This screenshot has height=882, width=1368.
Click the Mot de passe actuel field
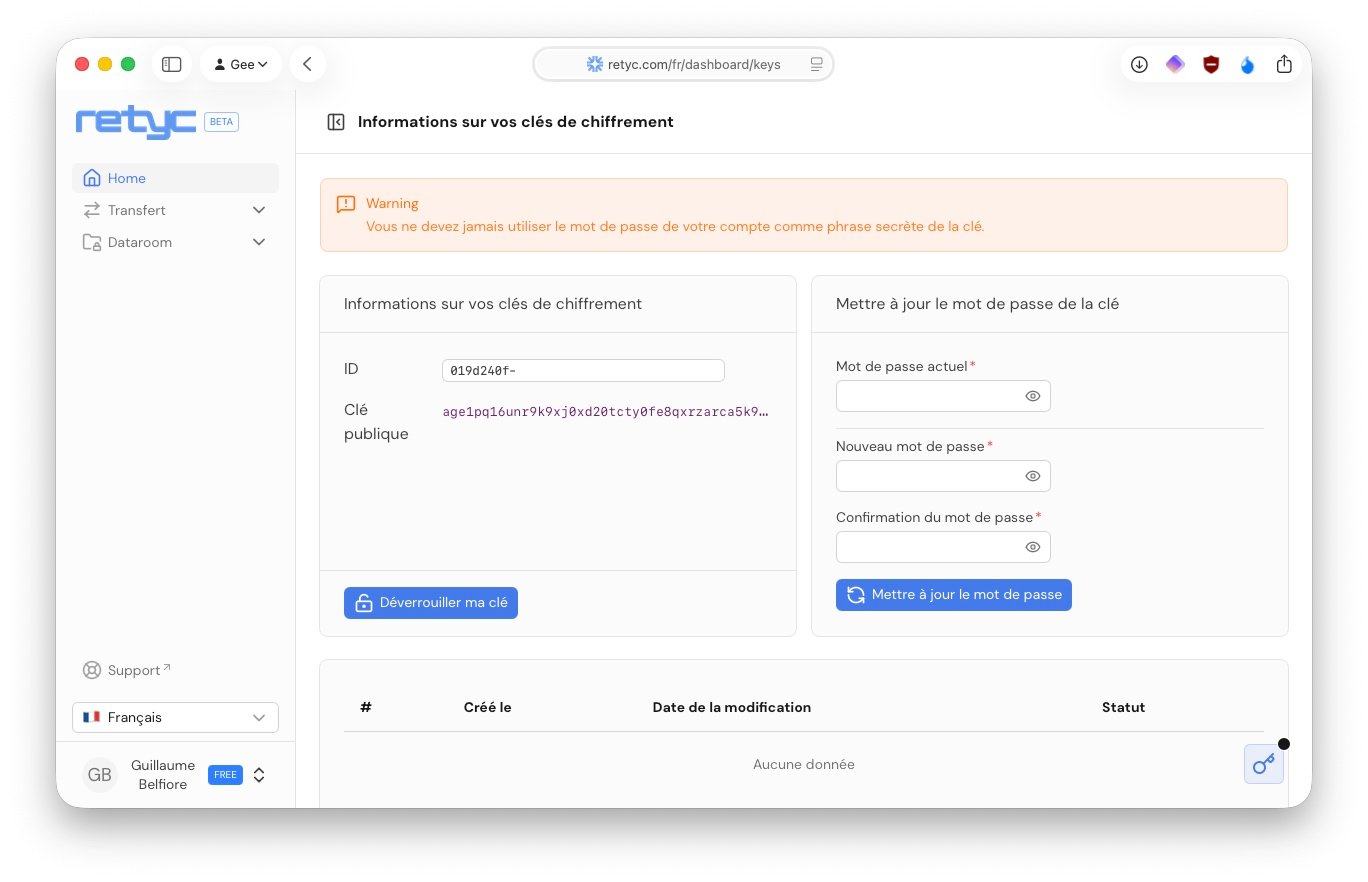pyautogui.click(x=927, y=396)
